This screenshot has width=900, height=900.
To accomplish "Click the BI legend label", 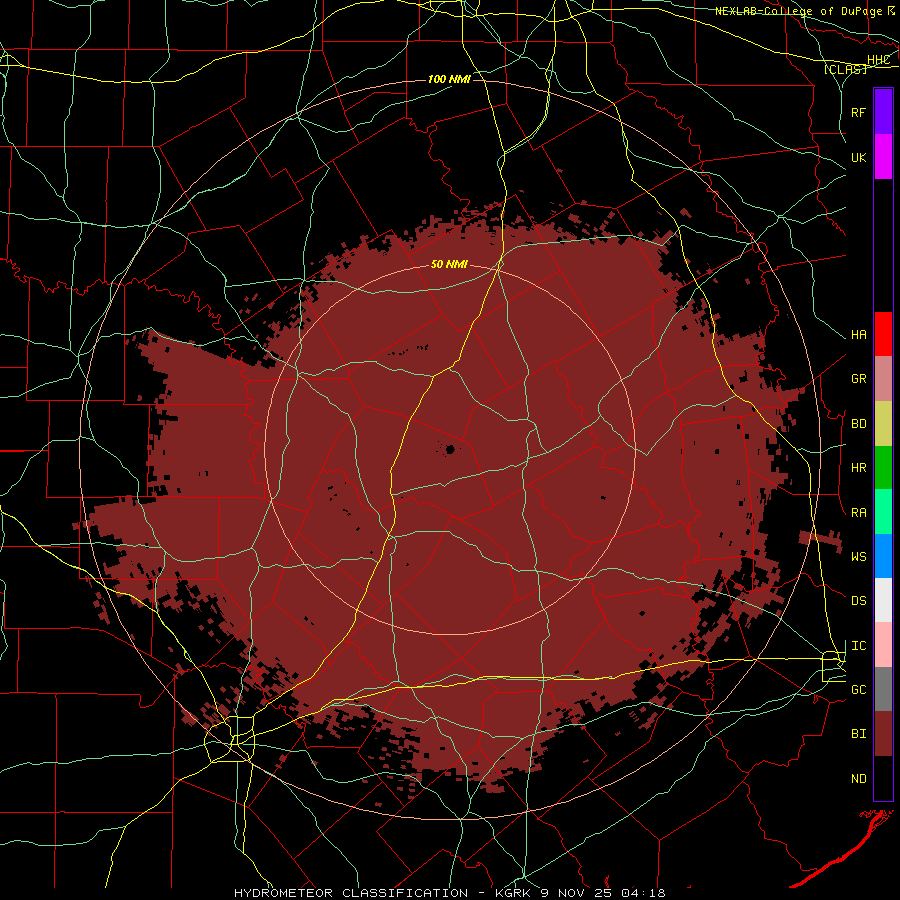I will [858, 734].
